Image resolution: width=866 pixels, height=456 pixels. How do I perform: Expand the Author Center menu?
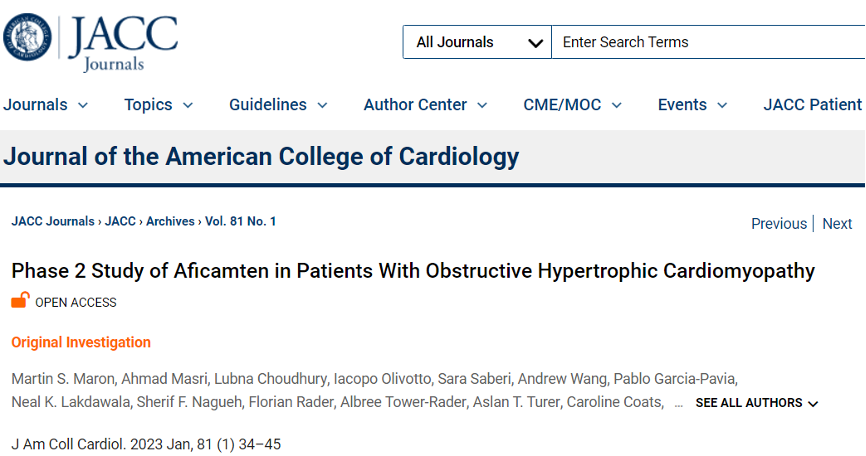coord(425,104)
